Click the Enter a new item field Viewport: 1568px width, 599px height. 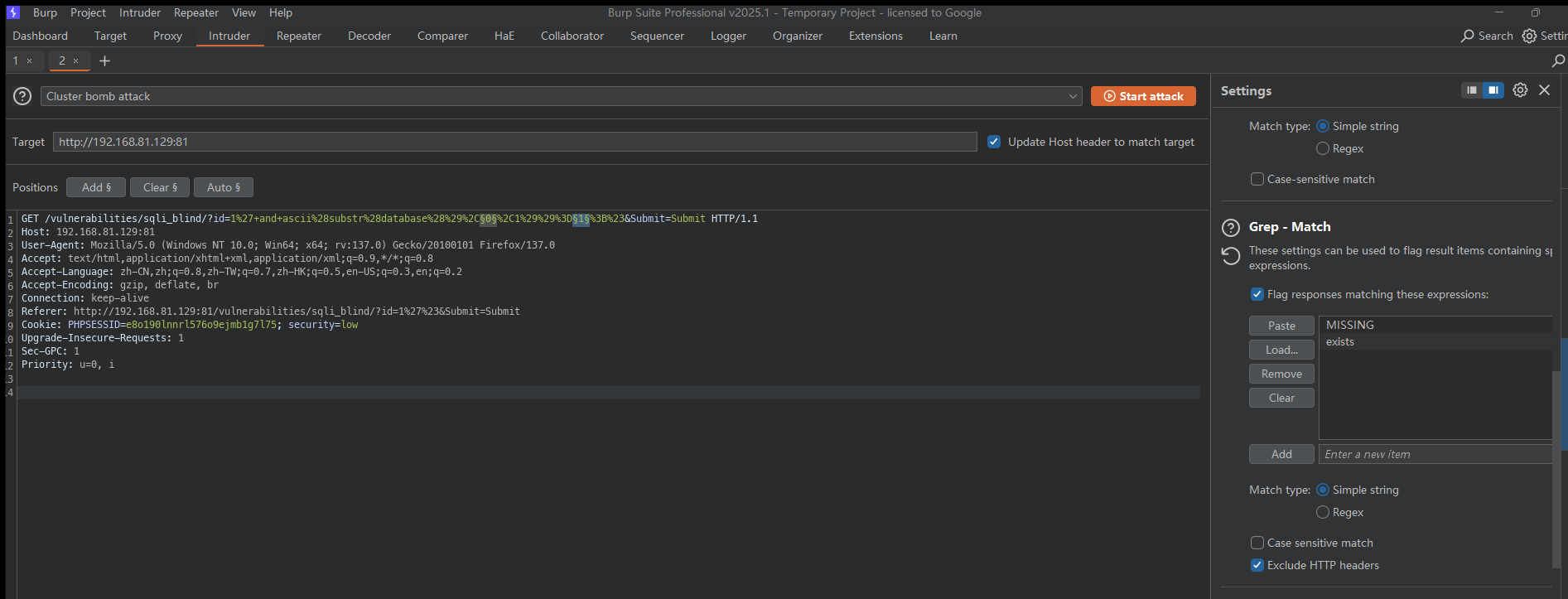coord(1435,454)
